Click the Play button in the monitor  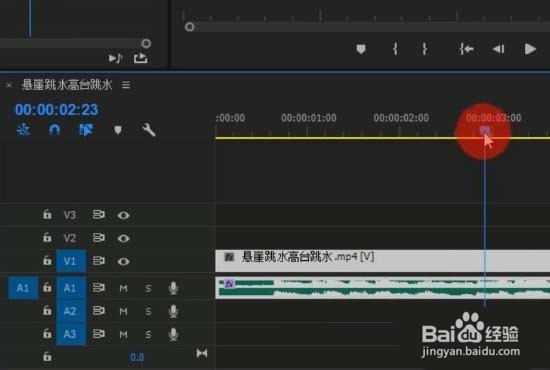point(530,49)
